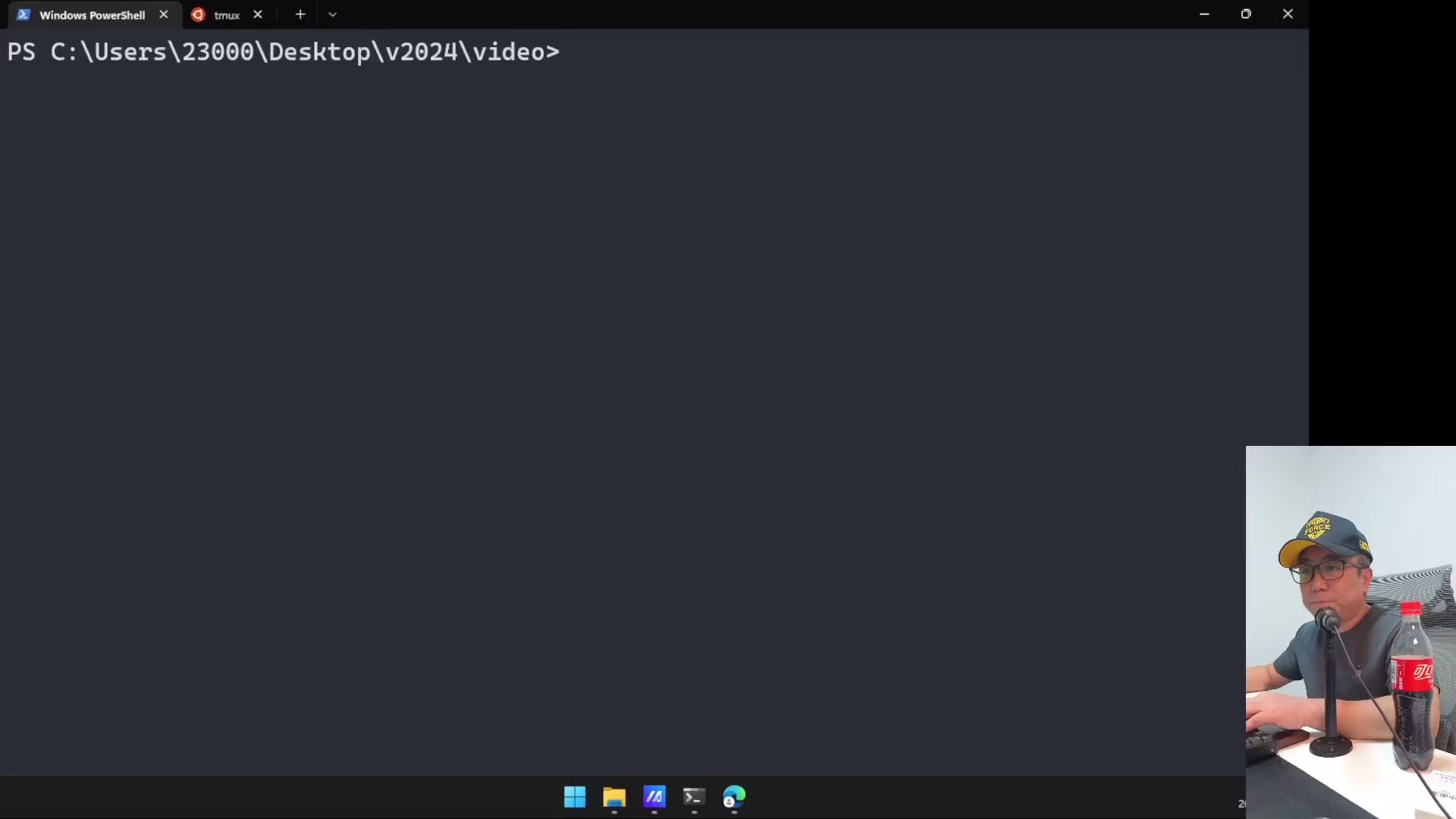Open Windows Terminal from the taskbar
The height and width of the screenshot is (819, 1456).
694,797
